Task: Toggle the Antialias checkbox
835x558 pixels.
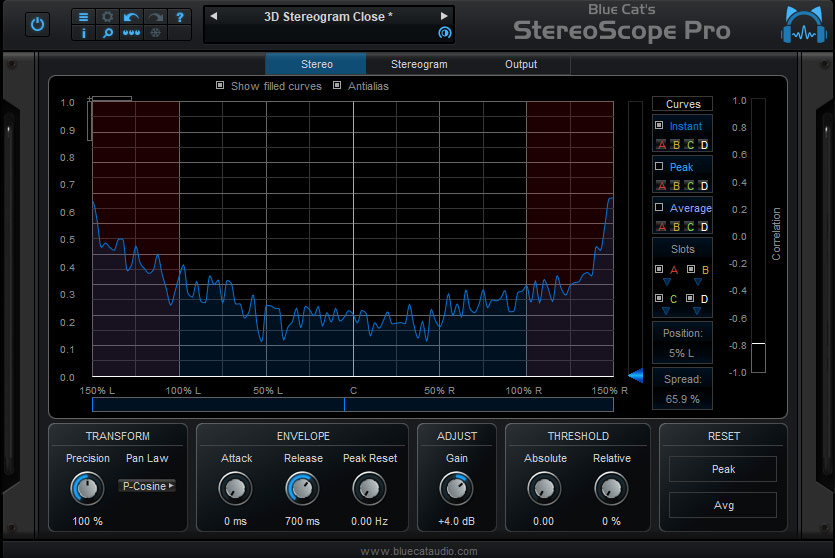Action: (337, 86)
